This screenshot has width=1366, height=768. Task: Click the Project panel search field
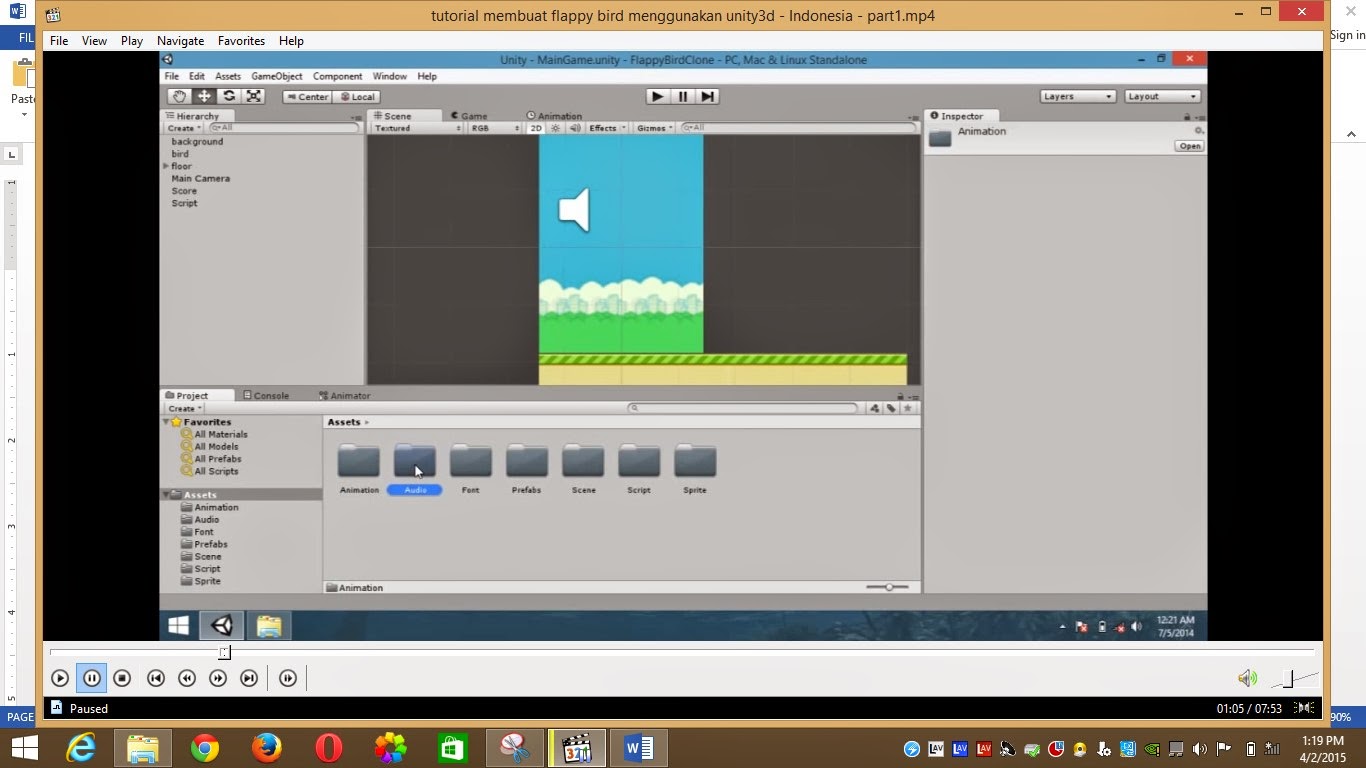[x=743, y=408]
